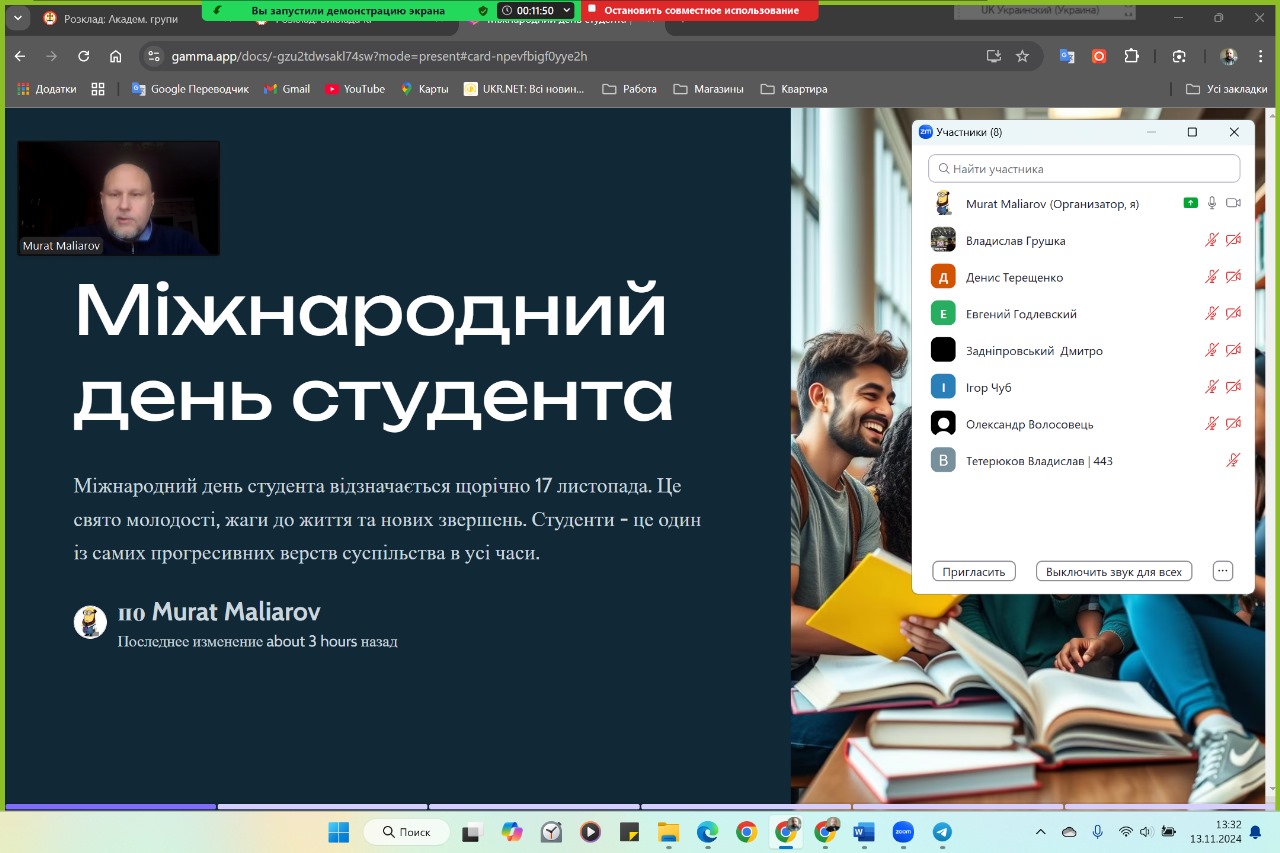Click the Пригласить button
1280x853 pixels.
pos(974,572)
